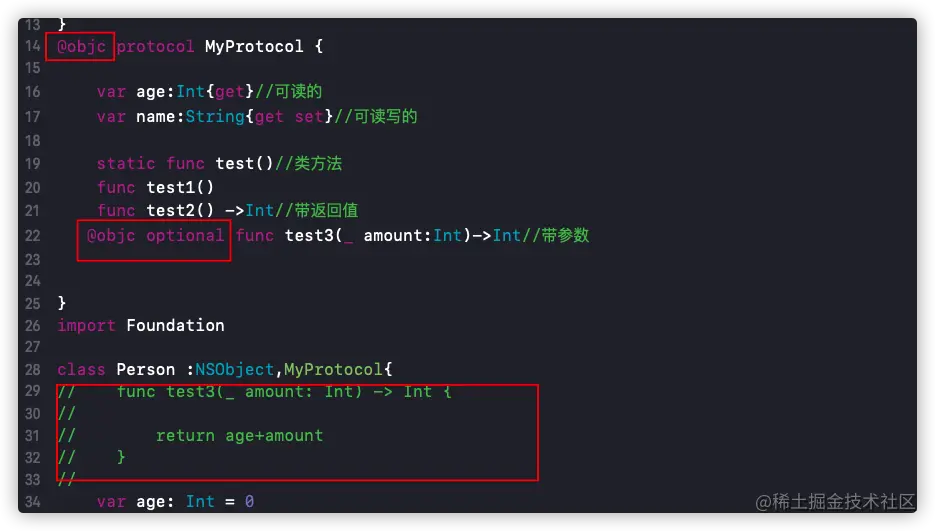This screenshot has height=531, width=935.
Task: Click the '@objc optional' attribute on line 22
Action: coord(155,236)
